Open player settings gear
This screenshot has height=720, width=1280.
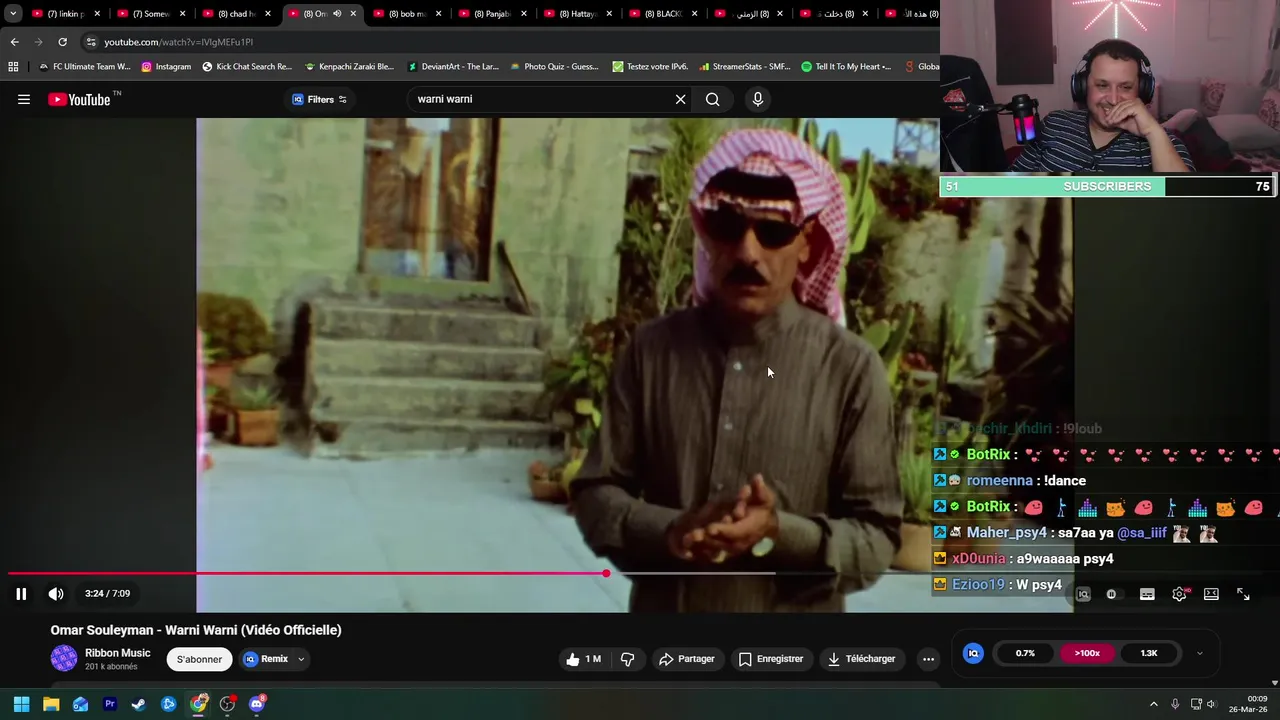(1179, 594)
